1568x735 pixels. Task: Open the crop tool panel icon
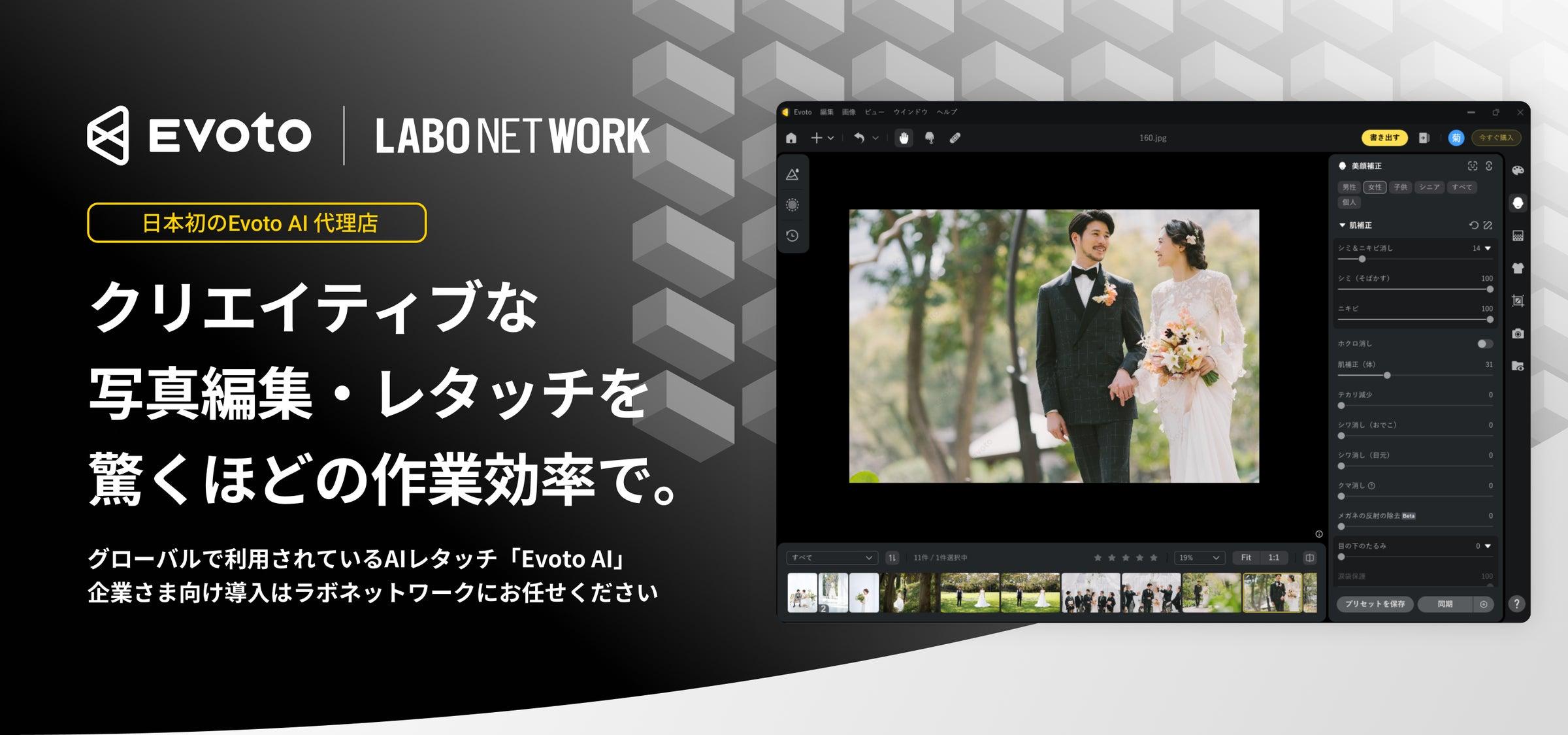[x=1518, y=301]
